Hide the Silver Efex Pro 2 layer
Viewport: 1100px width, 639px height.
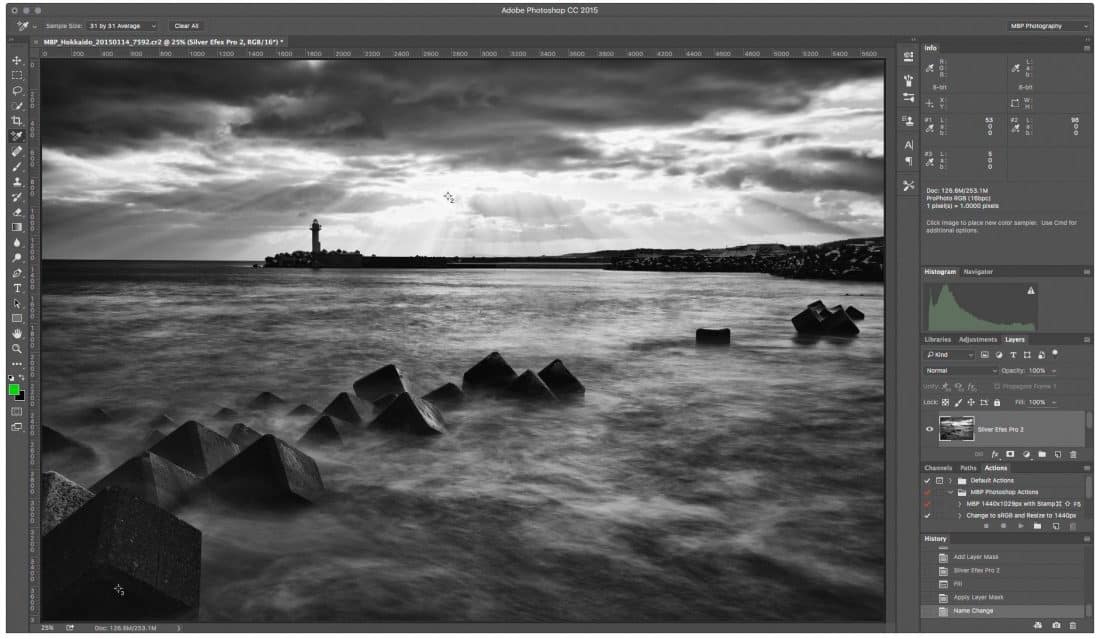pos(930,429)
